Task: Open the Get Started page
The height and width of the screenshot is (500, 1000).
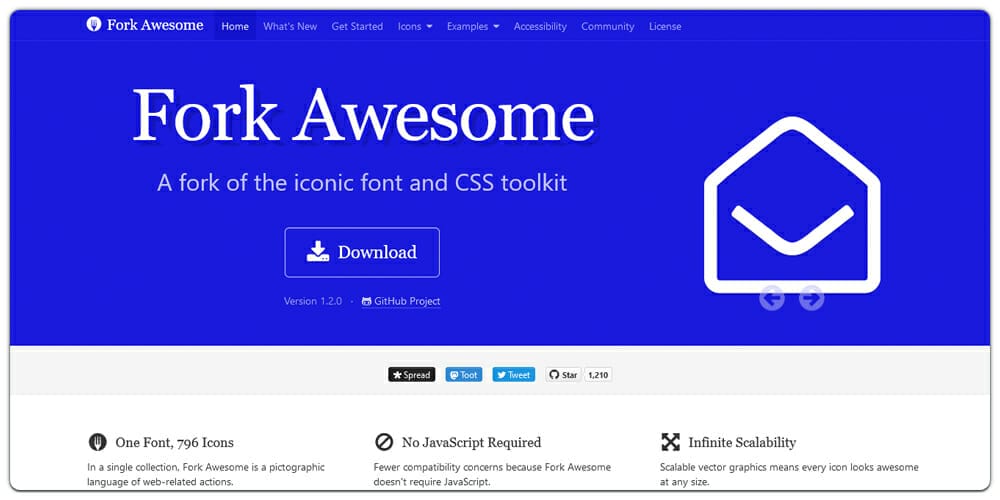Action: 357,26
